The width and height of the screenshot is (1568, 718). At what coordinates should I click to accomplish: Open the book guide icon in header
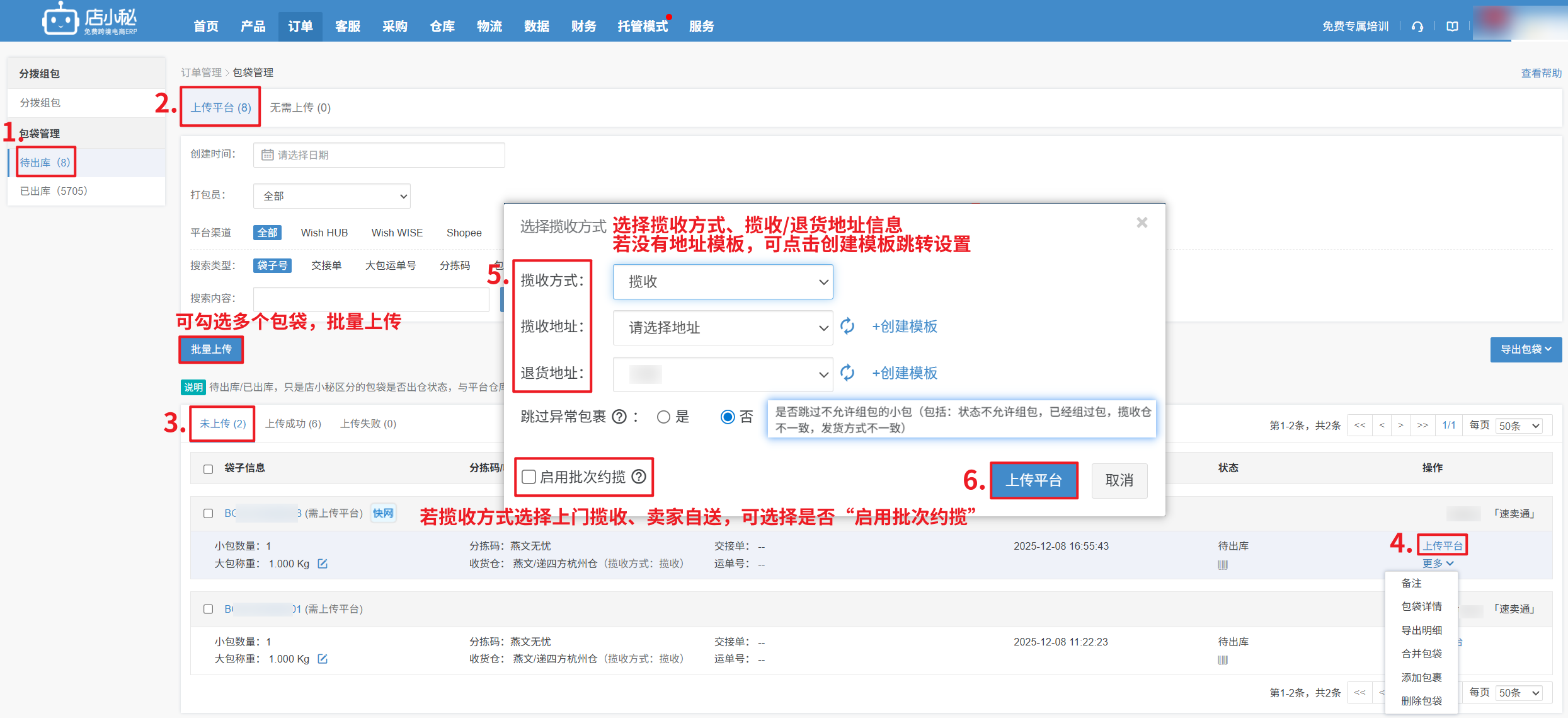1452,26
